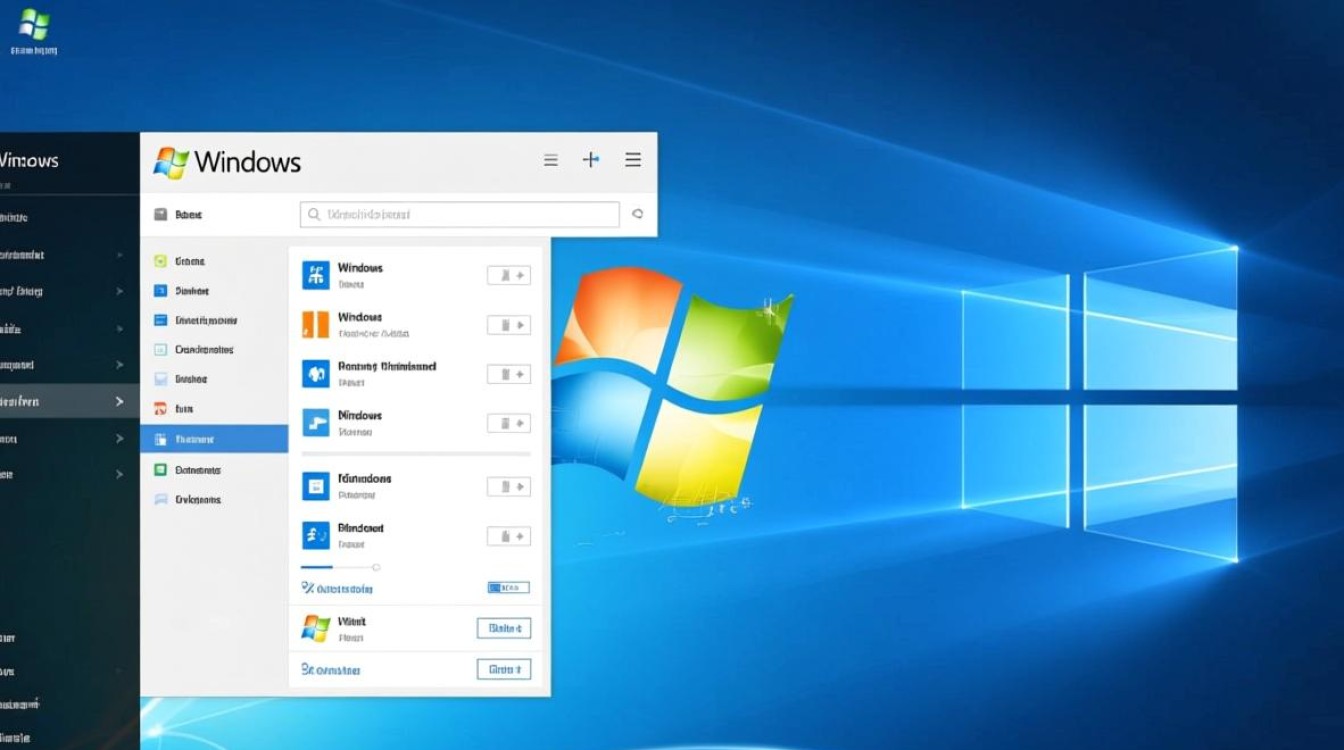Click the colorful Windows logo in bottom list entry
Screen dimensions: 1344x750
pyautogui.click(x=315, y=628)
